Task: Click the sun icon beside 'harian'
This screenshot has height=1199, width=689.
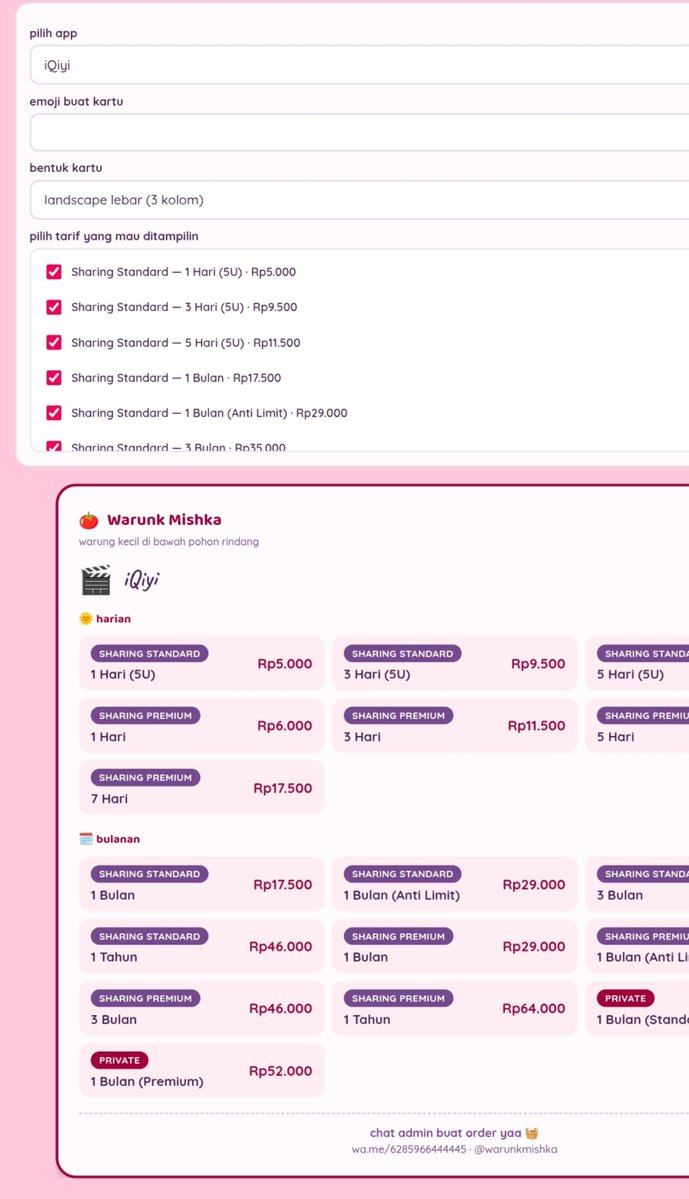Action: [86, 619]
